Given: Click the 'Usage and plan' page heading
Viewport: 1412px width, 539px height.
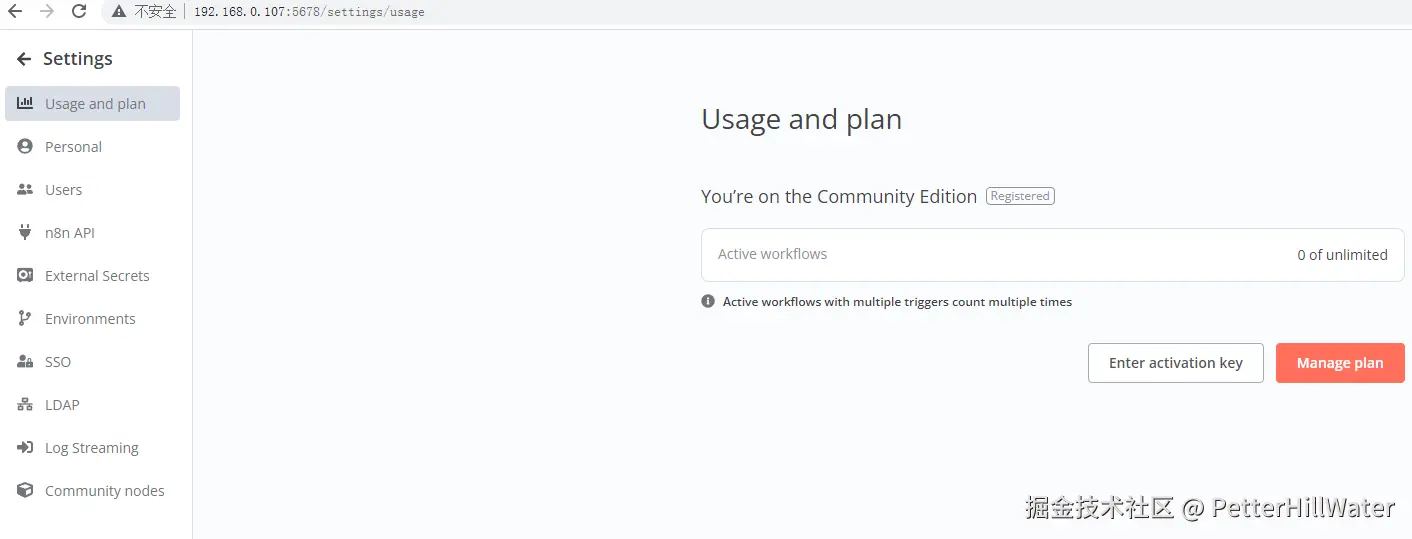Looking at the screenshot, I should 801,119.
